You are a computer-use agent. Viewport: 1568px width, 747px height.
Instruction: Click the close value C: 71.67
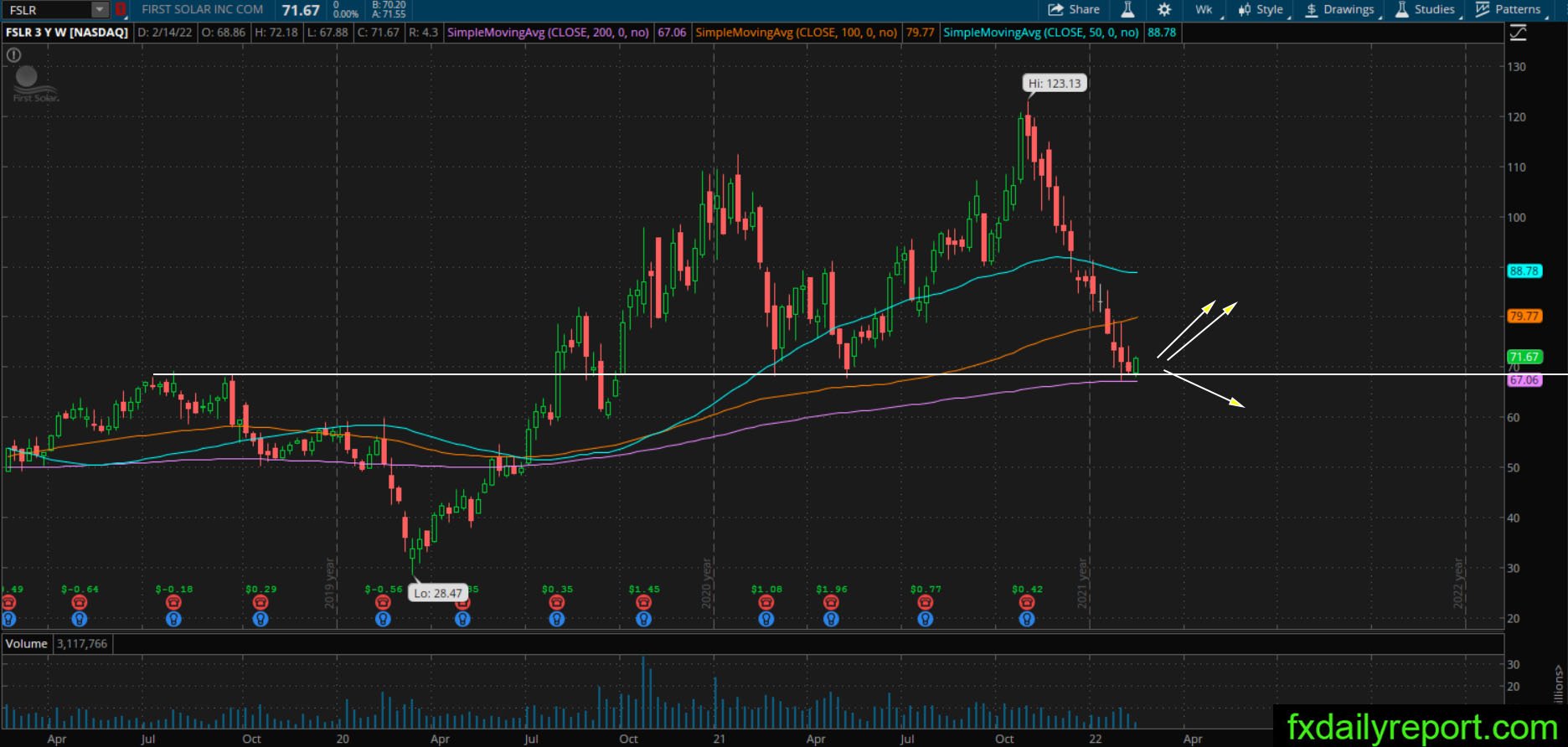[x=378, y=33]
